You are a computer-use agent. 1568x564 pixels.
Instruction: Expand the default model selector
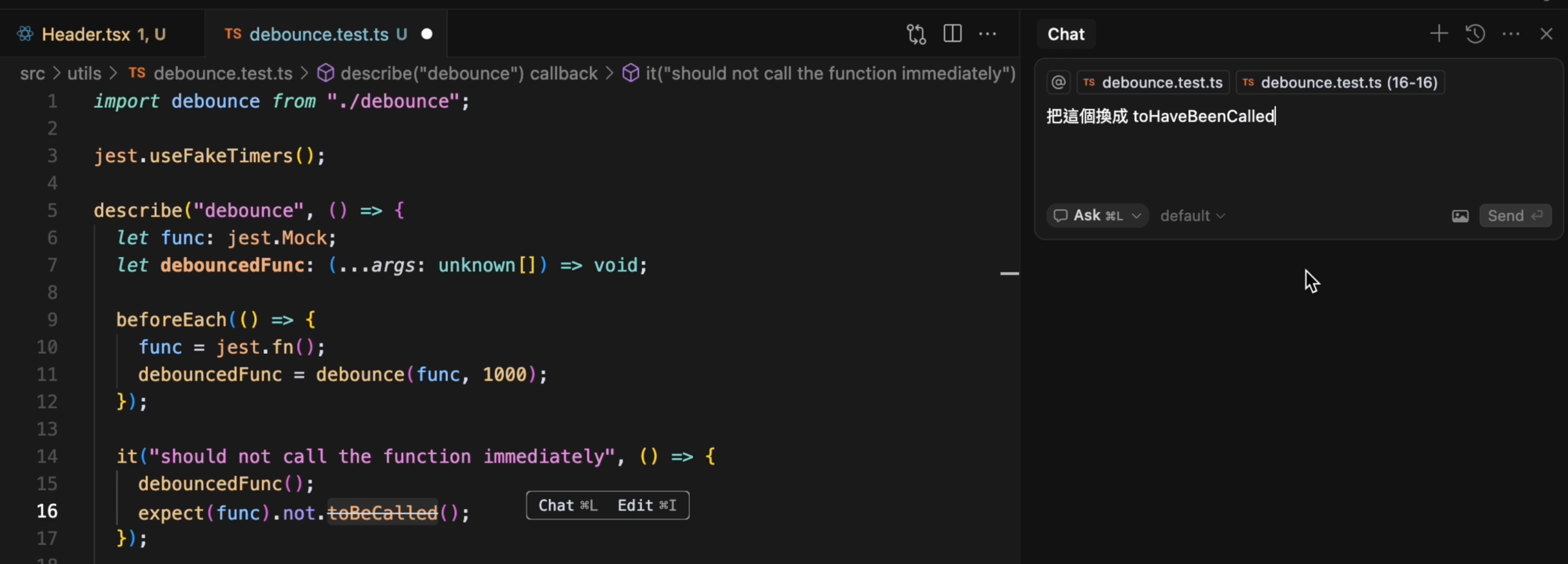1192,216
